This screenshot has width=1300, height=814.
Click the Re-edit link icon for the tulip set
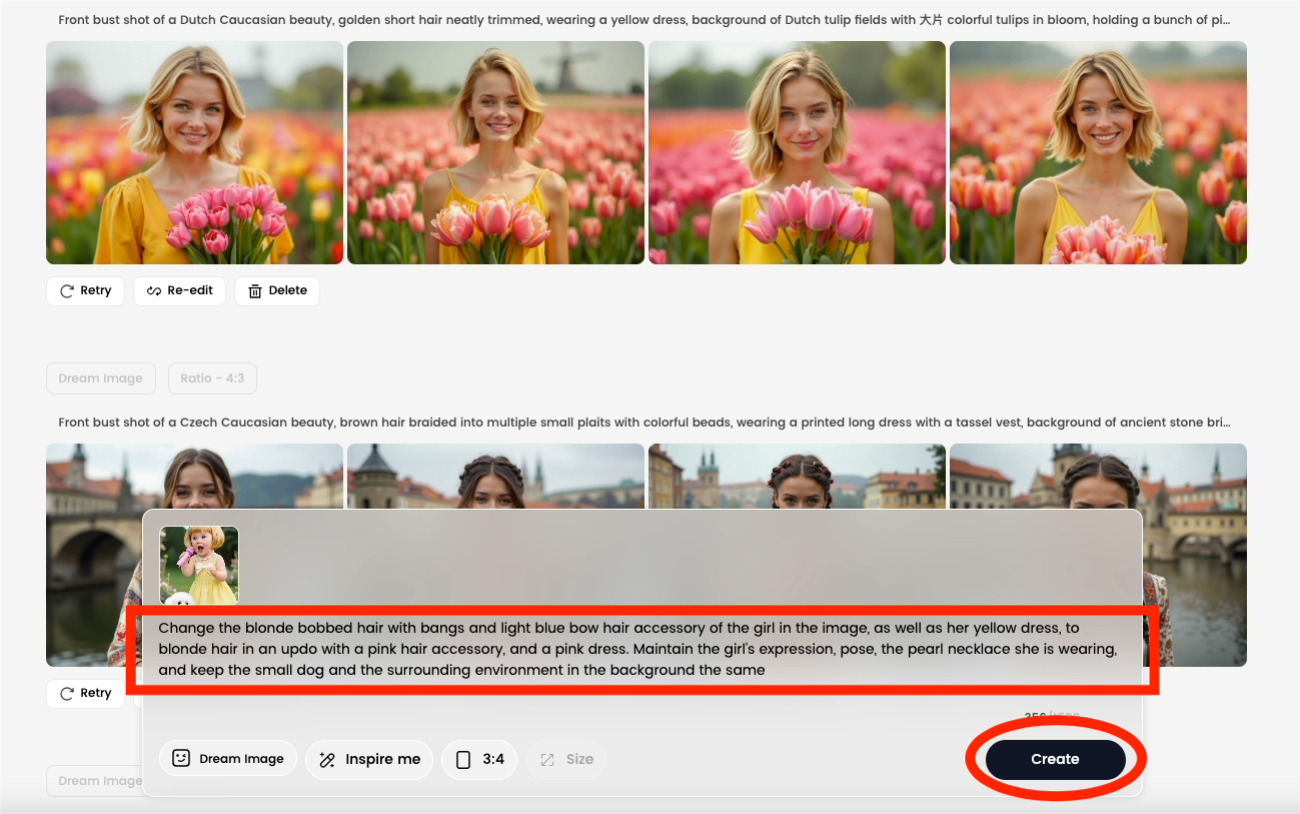[x=154, y=291]
